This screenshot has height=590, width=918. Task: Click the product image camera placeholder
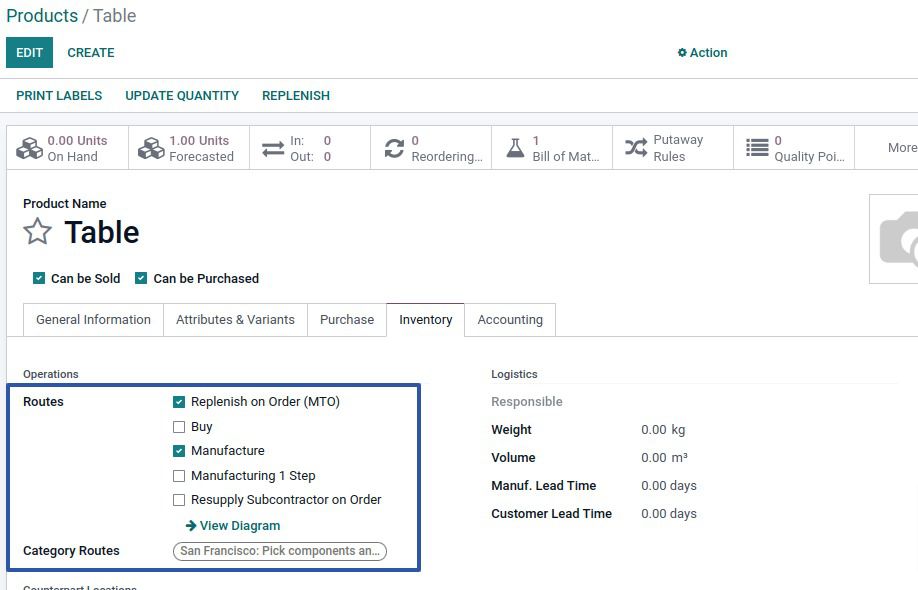point(897,240)
